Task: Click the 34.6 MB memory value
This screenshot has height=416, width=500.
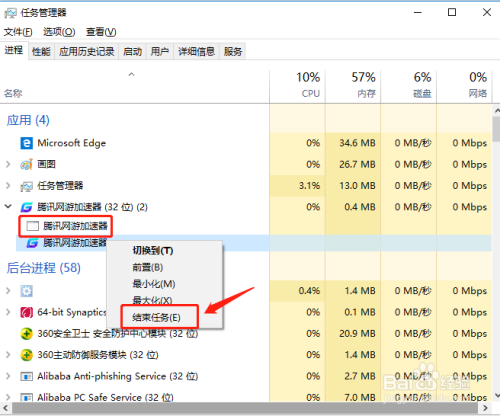Action: (357, 143)
